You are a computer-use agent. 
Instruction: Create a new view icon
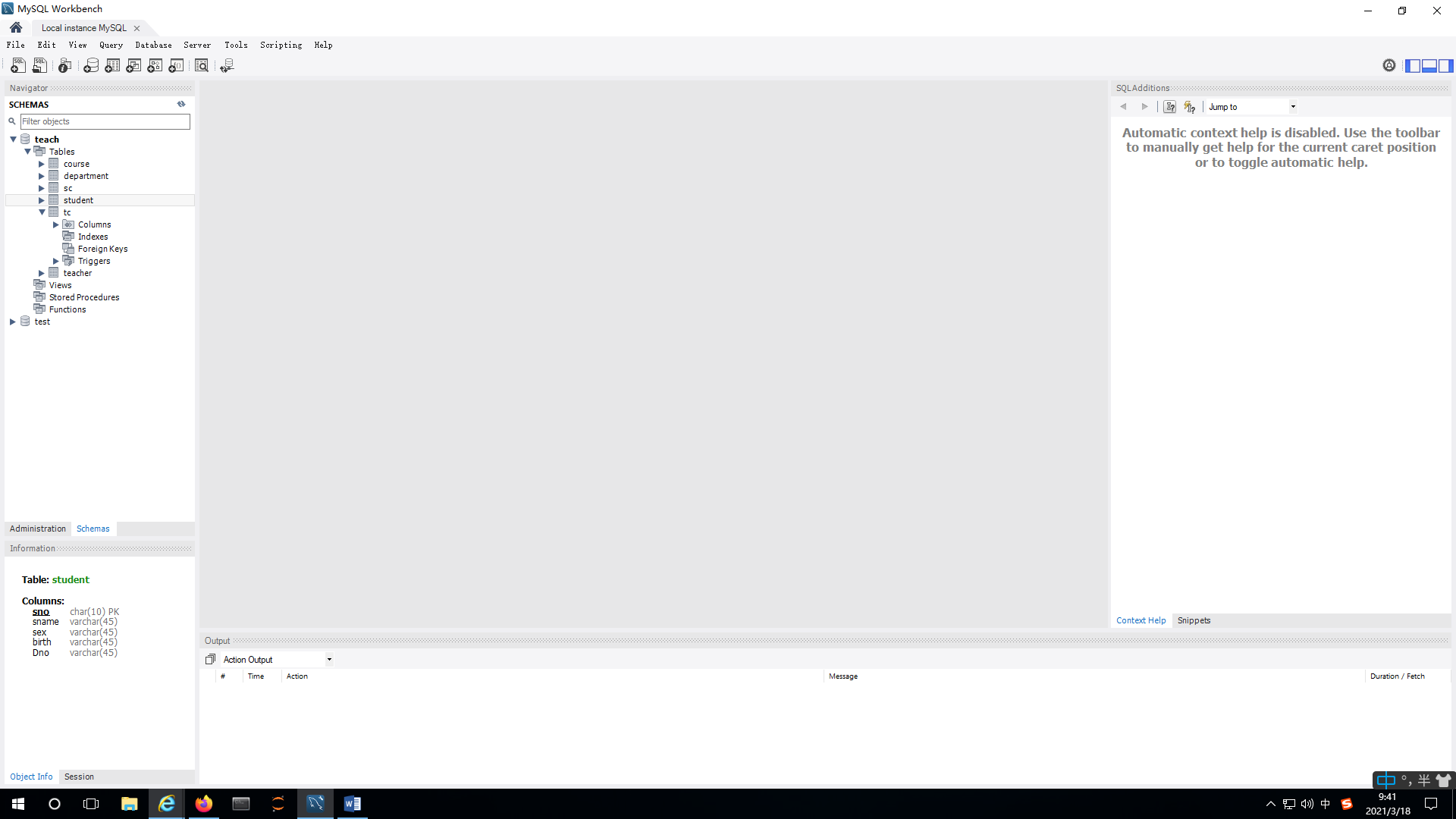point(133,66)
